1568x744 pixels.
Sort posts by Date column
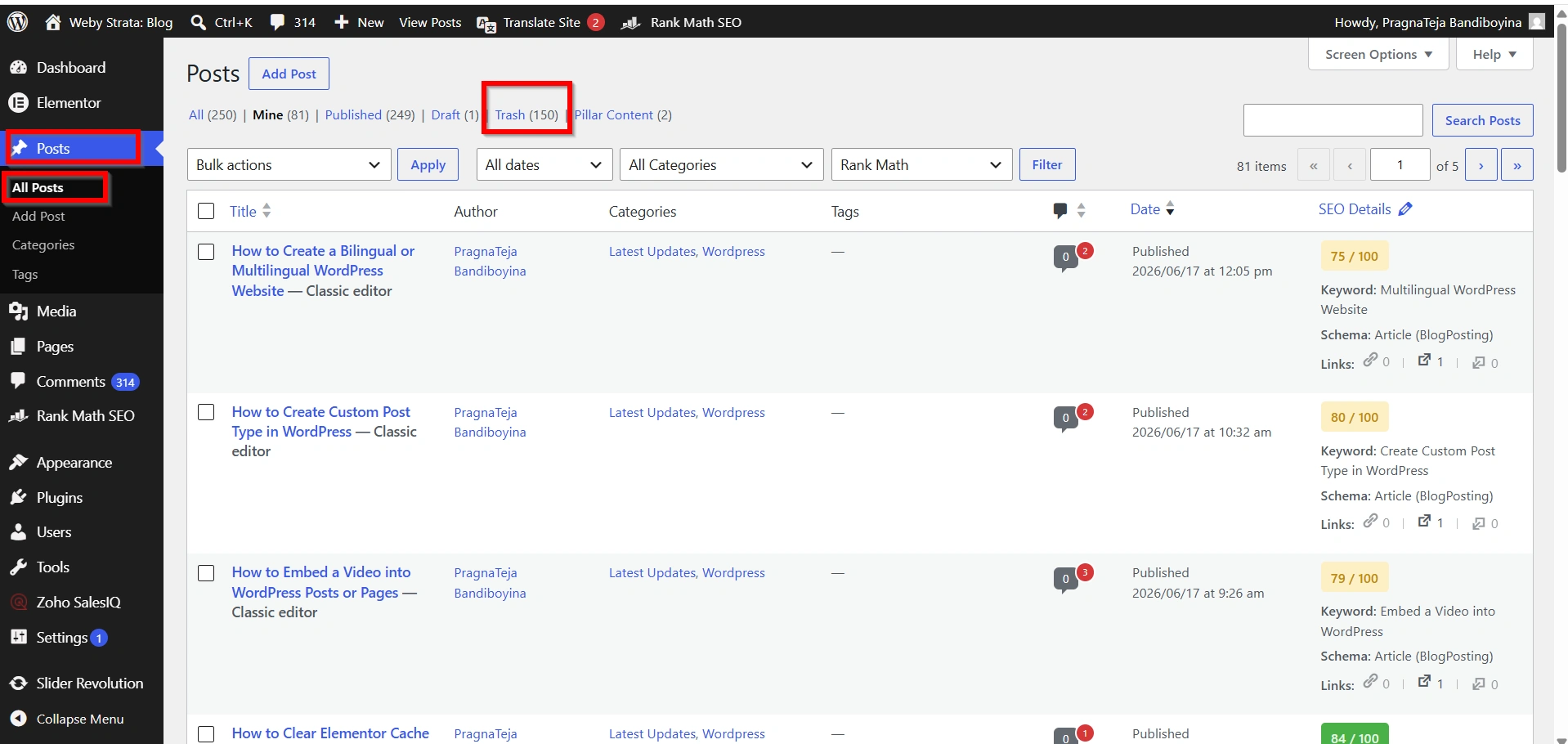pos(1153,209)
